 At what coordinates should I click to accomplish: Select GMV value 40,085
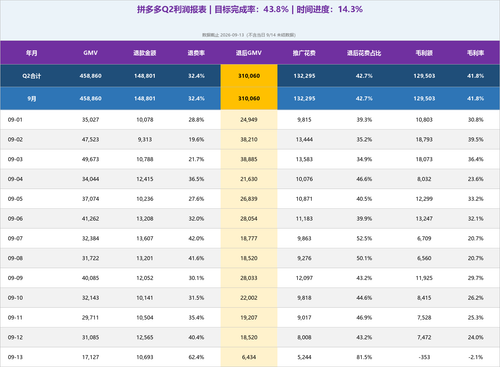(90, 278)
